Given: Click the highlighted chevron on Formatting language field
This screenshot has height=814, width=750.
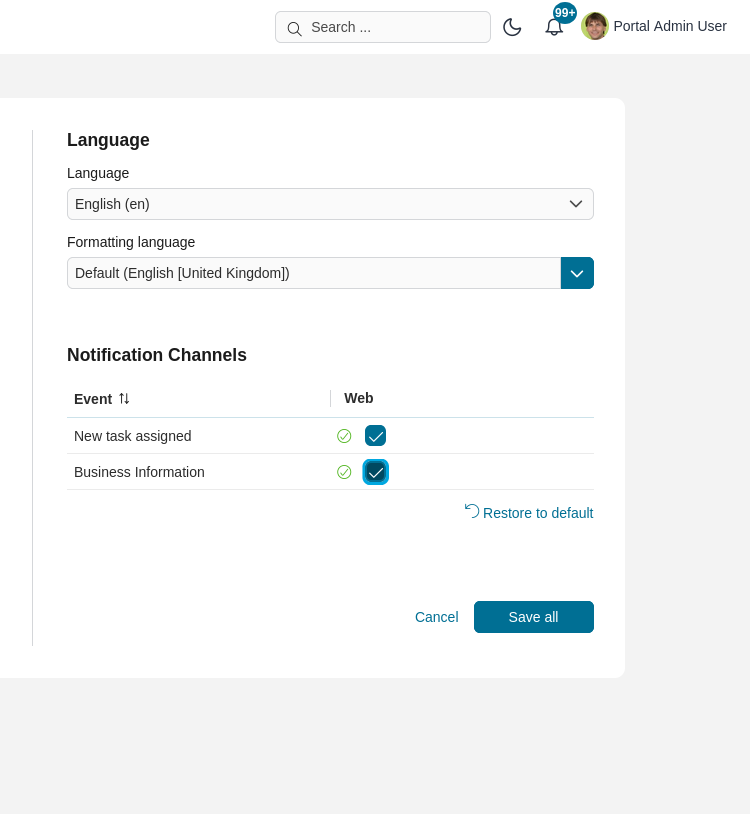Looking at the screenshot, I should pos(577,273).
